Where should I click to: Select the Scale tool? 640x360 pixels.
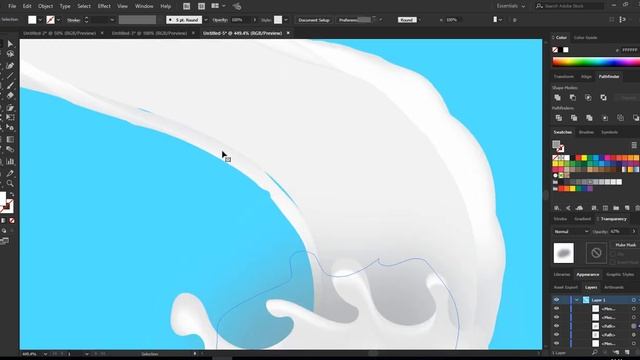(10, 108)
